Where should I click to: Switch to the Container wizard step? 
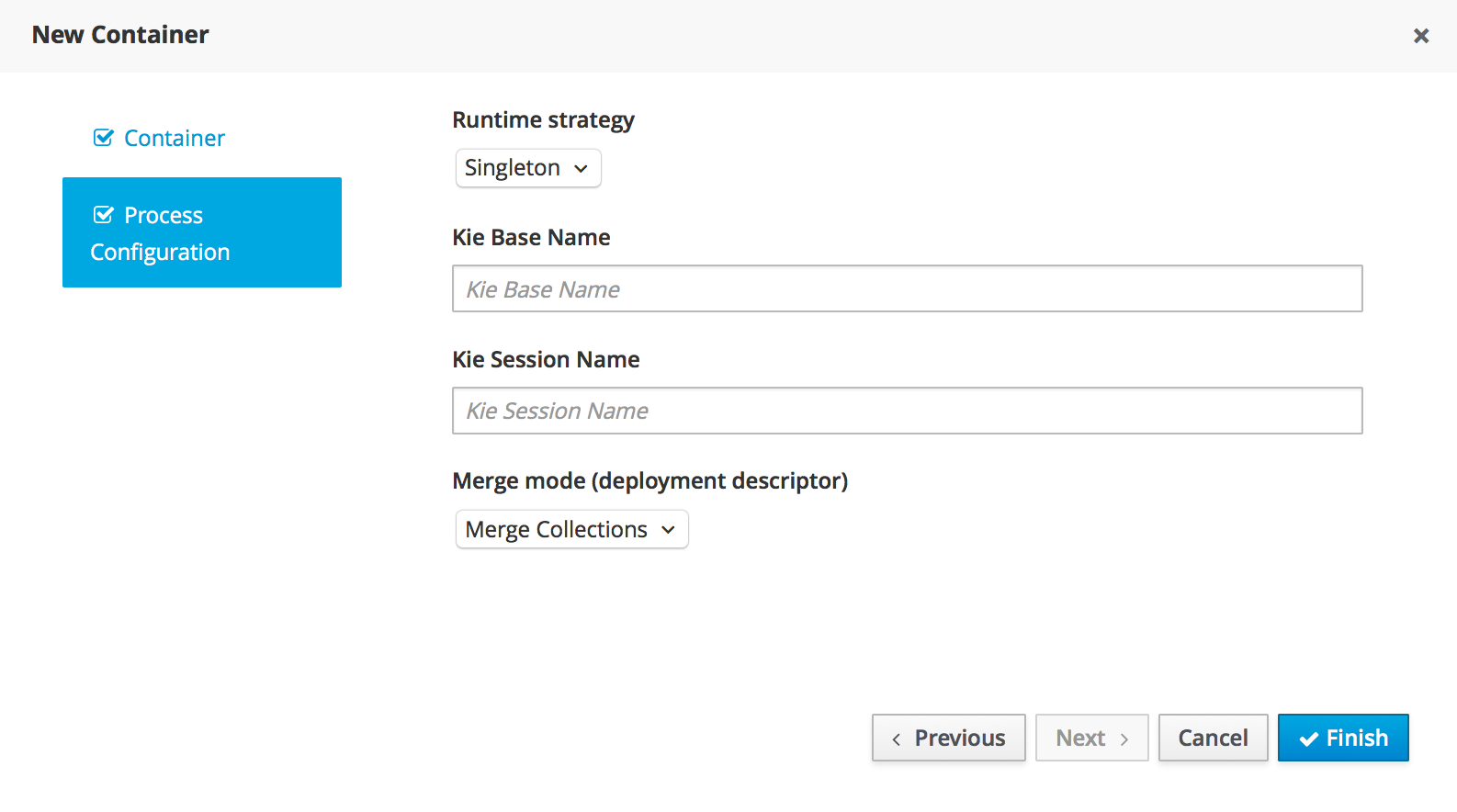tap(174, 138)
